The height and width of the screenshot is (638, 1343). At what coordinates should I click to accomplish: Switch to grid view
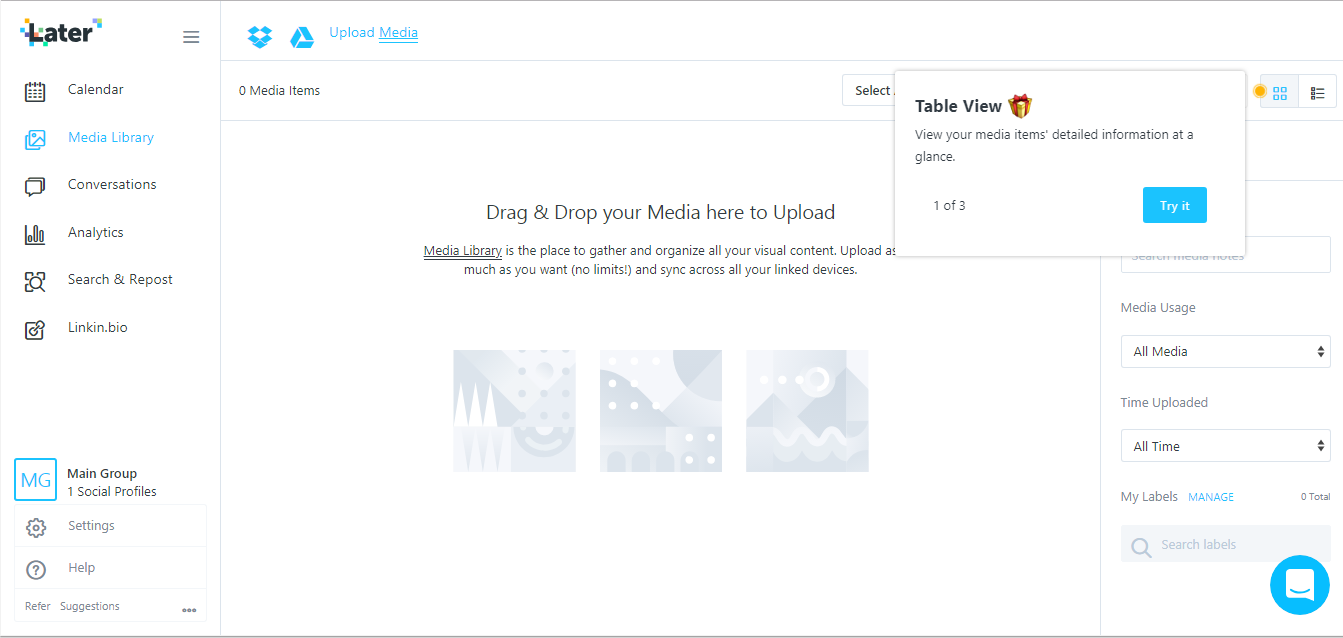coord(1279,92)
